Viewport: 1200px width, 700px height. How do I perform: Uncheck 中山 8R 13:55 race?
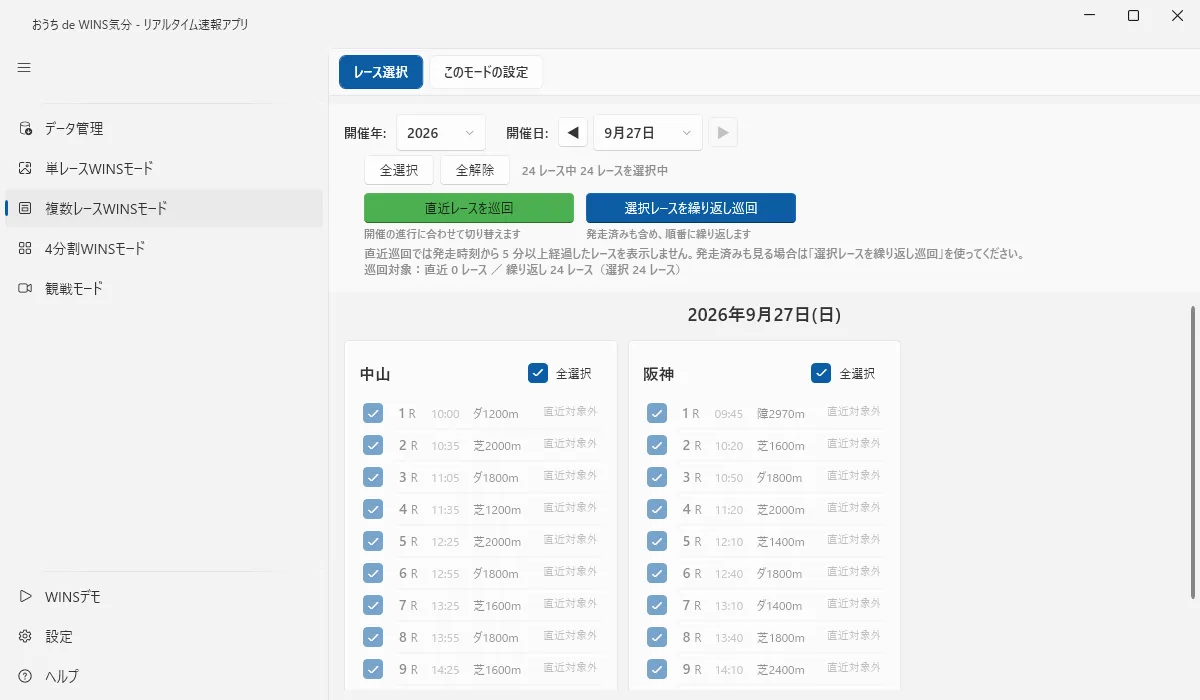373,637
